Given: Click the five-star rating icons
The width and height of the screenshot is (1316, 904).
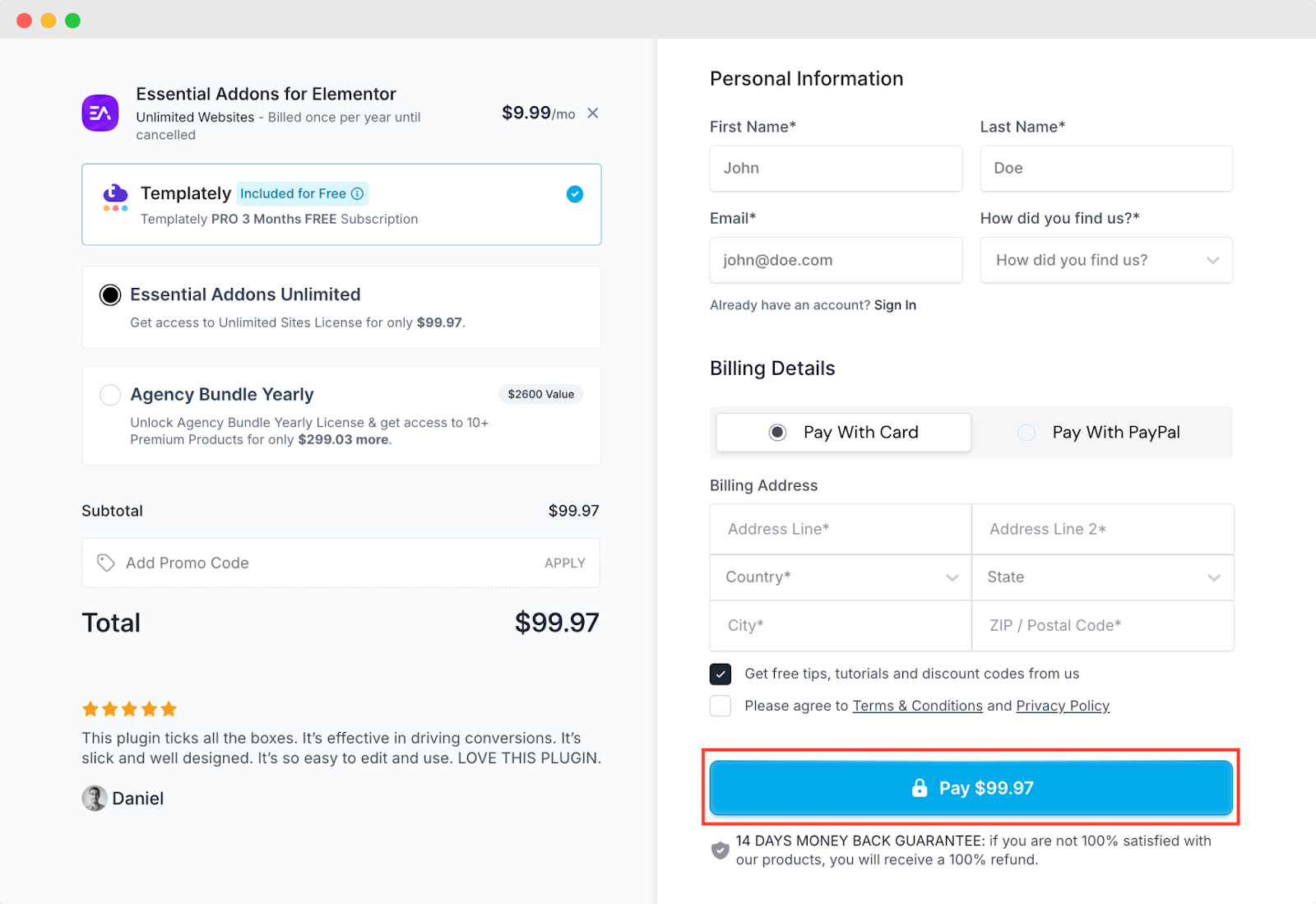Looking at the screenshot, I should click(129, 708).
